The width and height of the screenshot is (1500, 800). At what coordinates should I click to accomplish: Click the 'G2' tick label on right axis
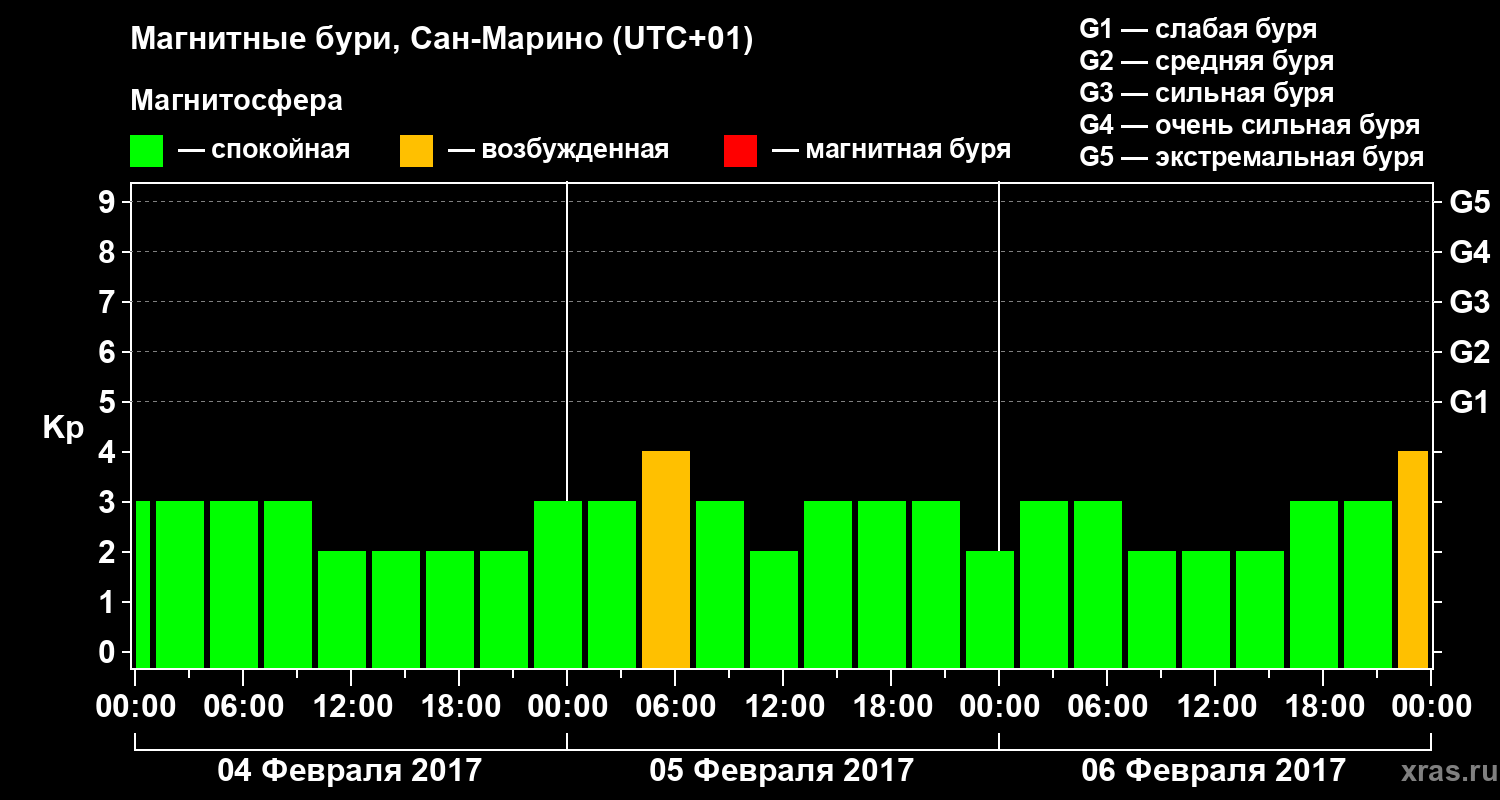pyautogui.click(x=1469, y=352)
